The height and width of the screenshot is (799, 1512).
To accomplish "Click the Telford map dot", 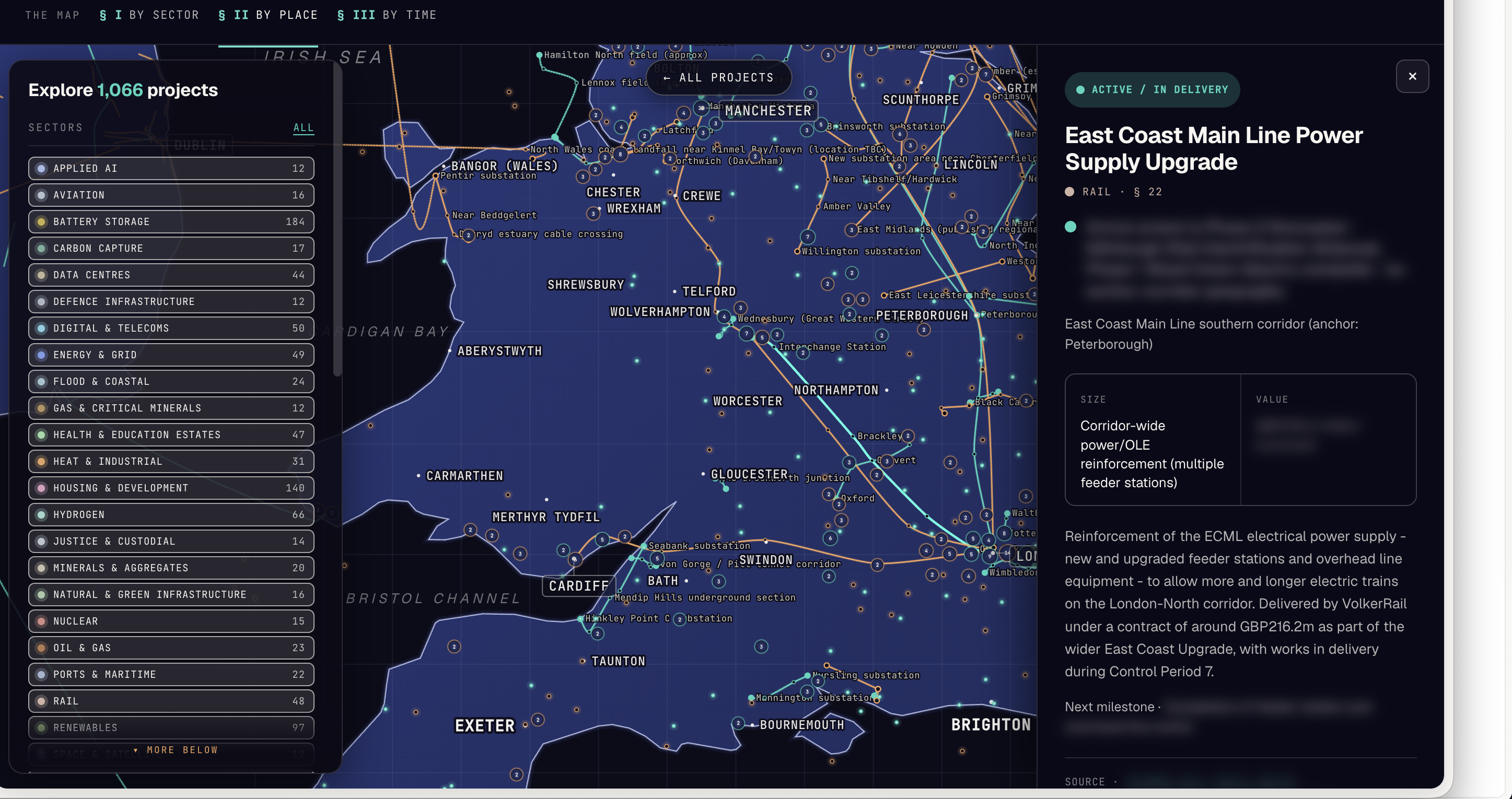I will point(675,291).
